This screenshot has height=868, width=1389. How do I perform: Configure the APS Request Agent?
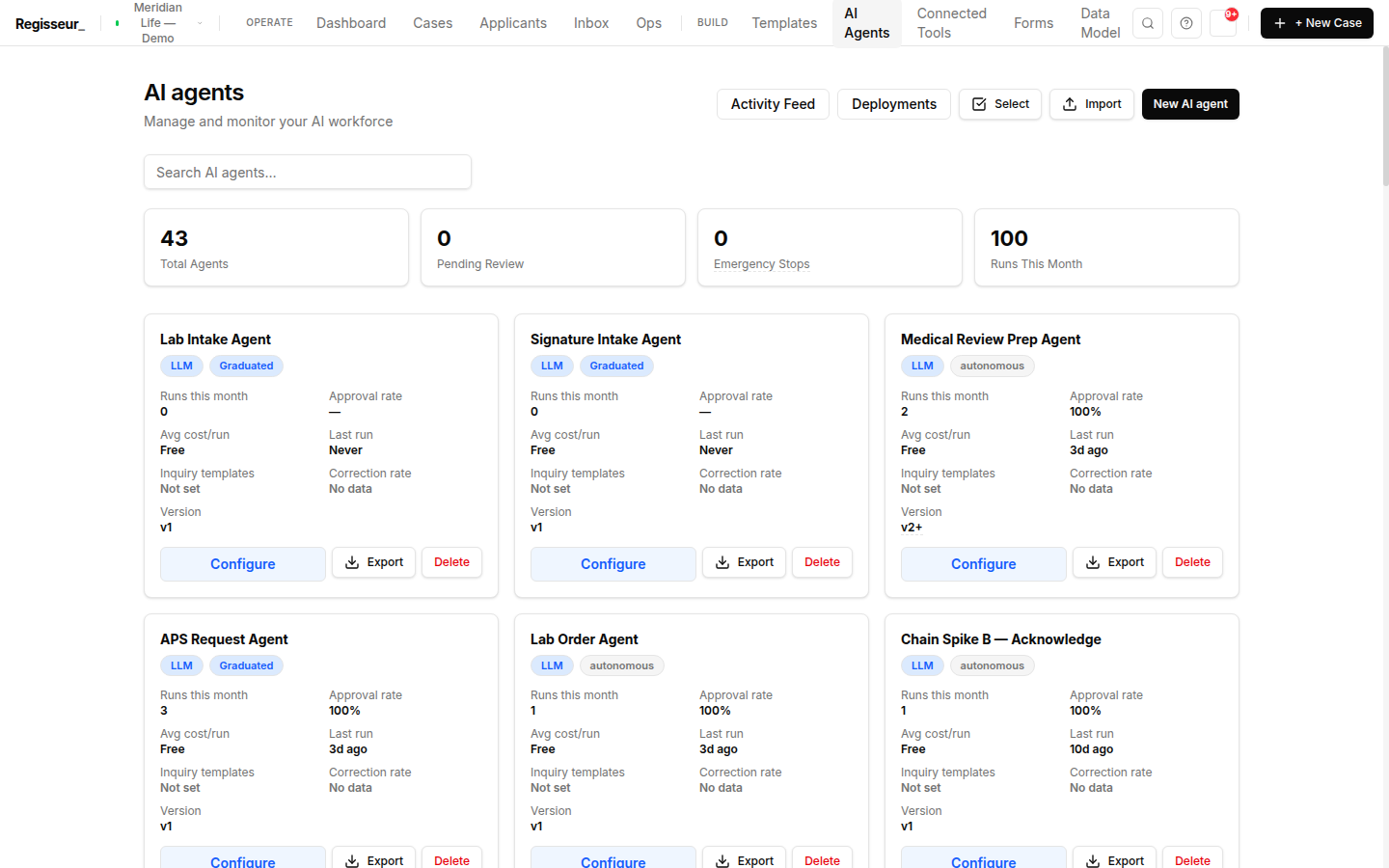click(x=243, y=858)
